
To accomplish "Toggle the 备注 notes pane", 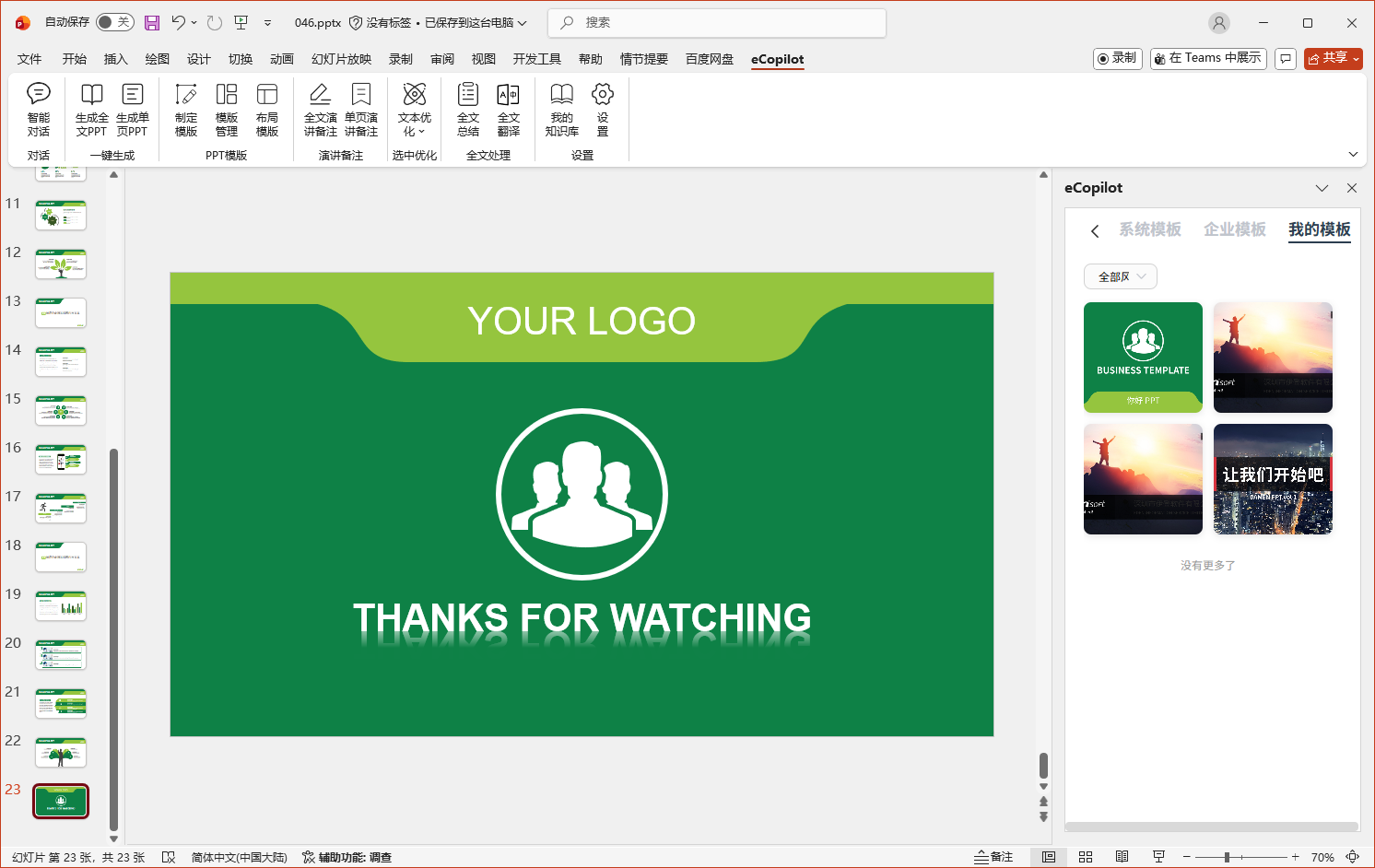I will point(993,857).
